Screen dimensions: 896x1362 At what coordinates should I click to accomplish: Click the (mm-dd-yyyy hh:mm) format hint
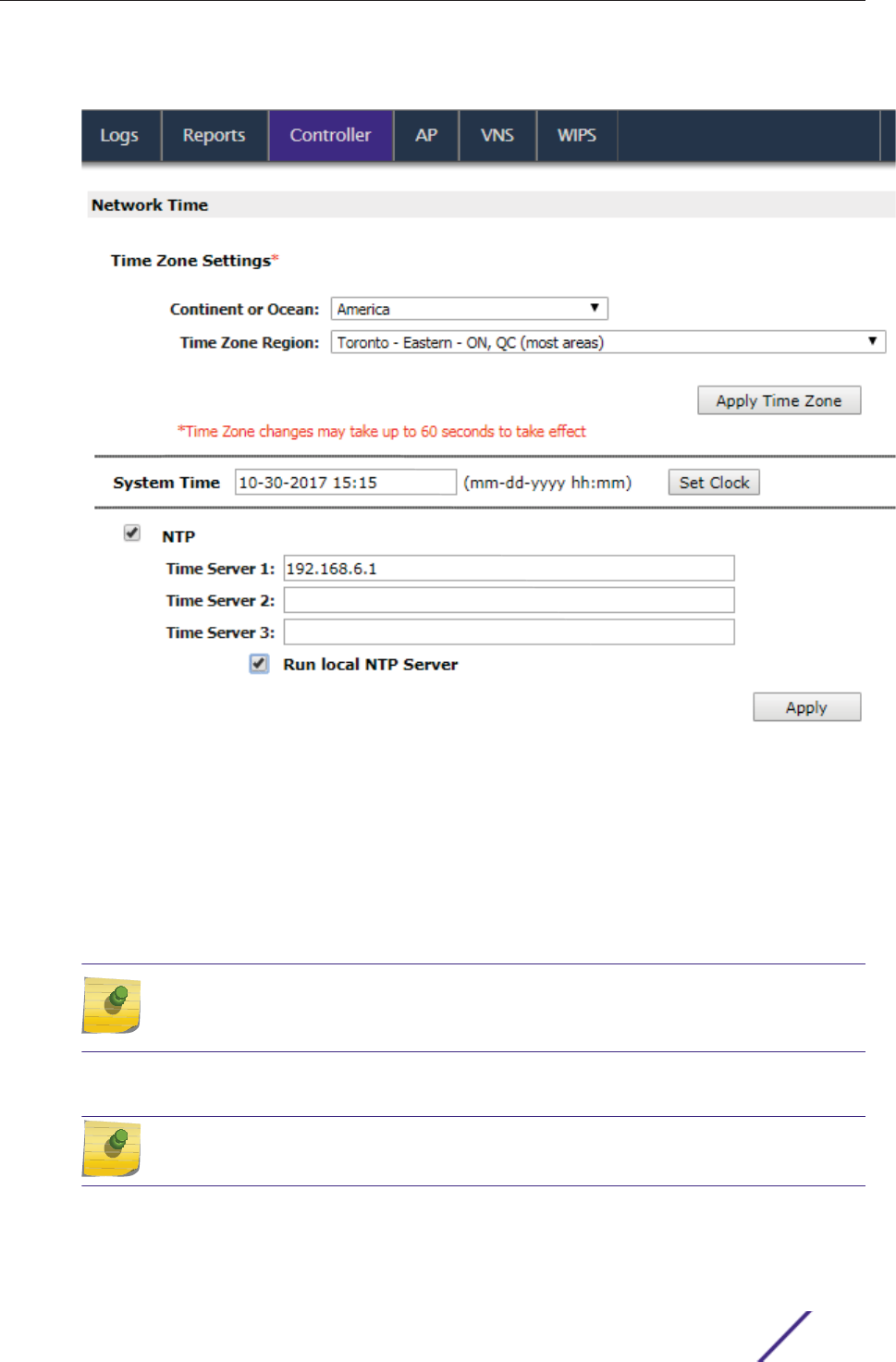coord(547,482)
